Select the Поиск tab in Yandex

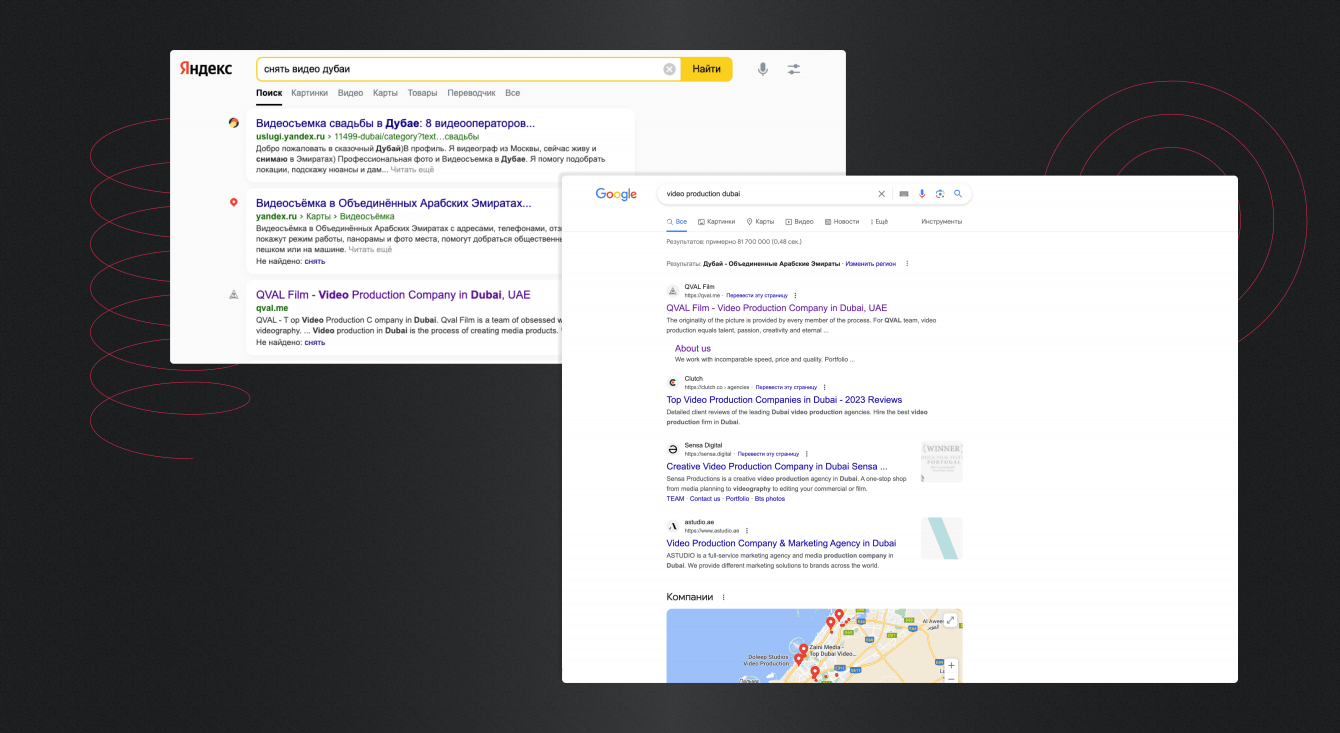[269, 93]
